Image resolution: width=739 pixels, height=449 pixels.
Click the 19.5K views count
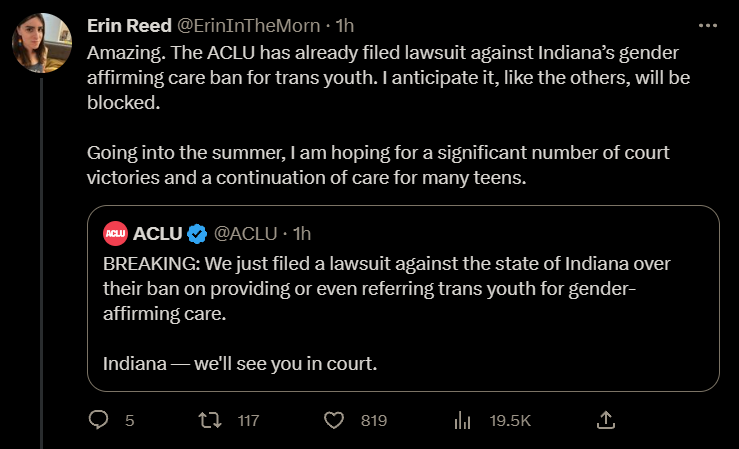(510, 421)
